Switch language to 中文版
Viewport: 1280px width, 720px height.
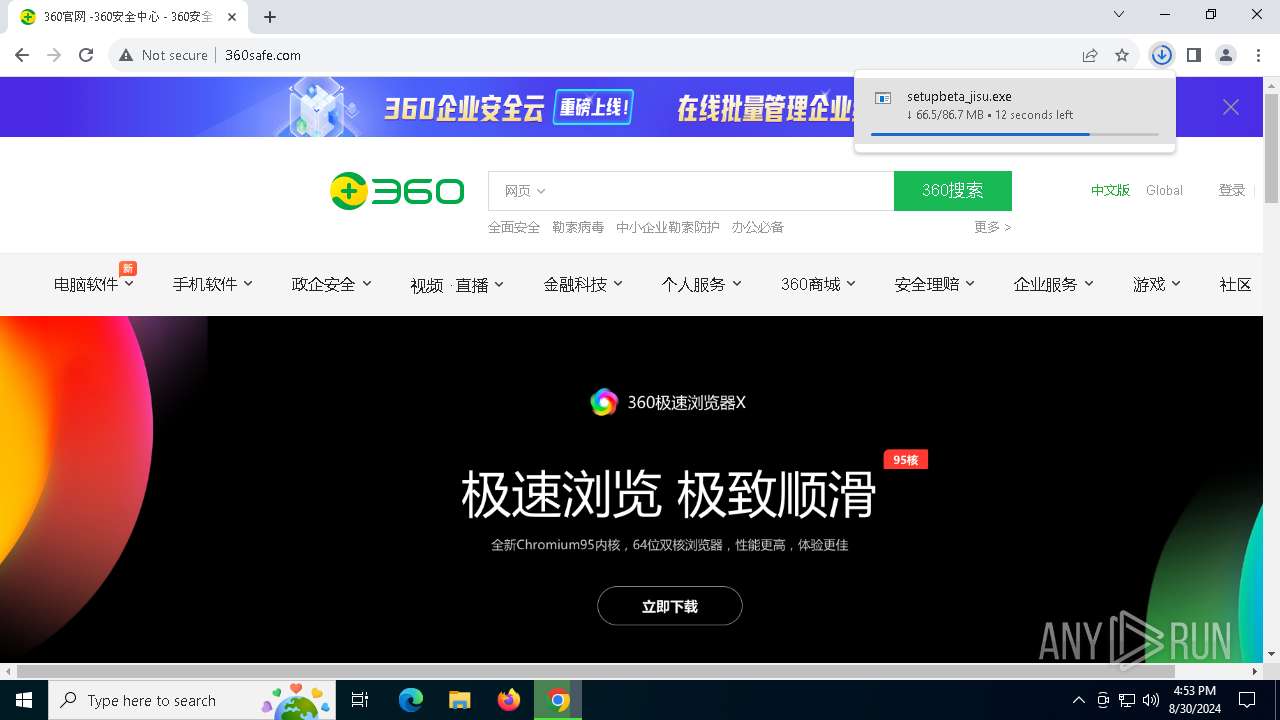[x=1110, y=190]
